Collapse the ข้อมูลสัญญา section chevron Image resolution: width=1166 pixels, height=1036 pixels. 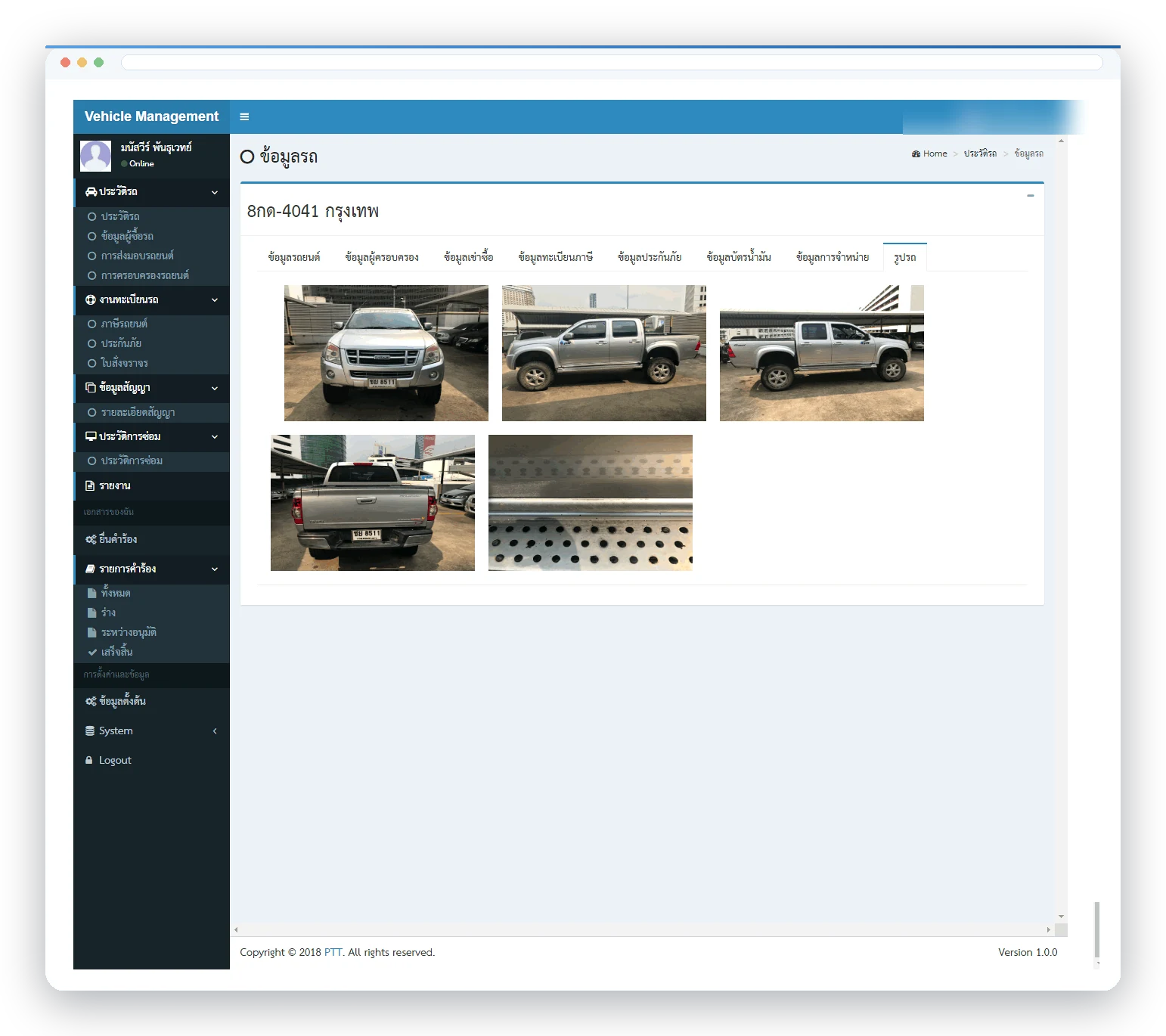coord(215,389)
